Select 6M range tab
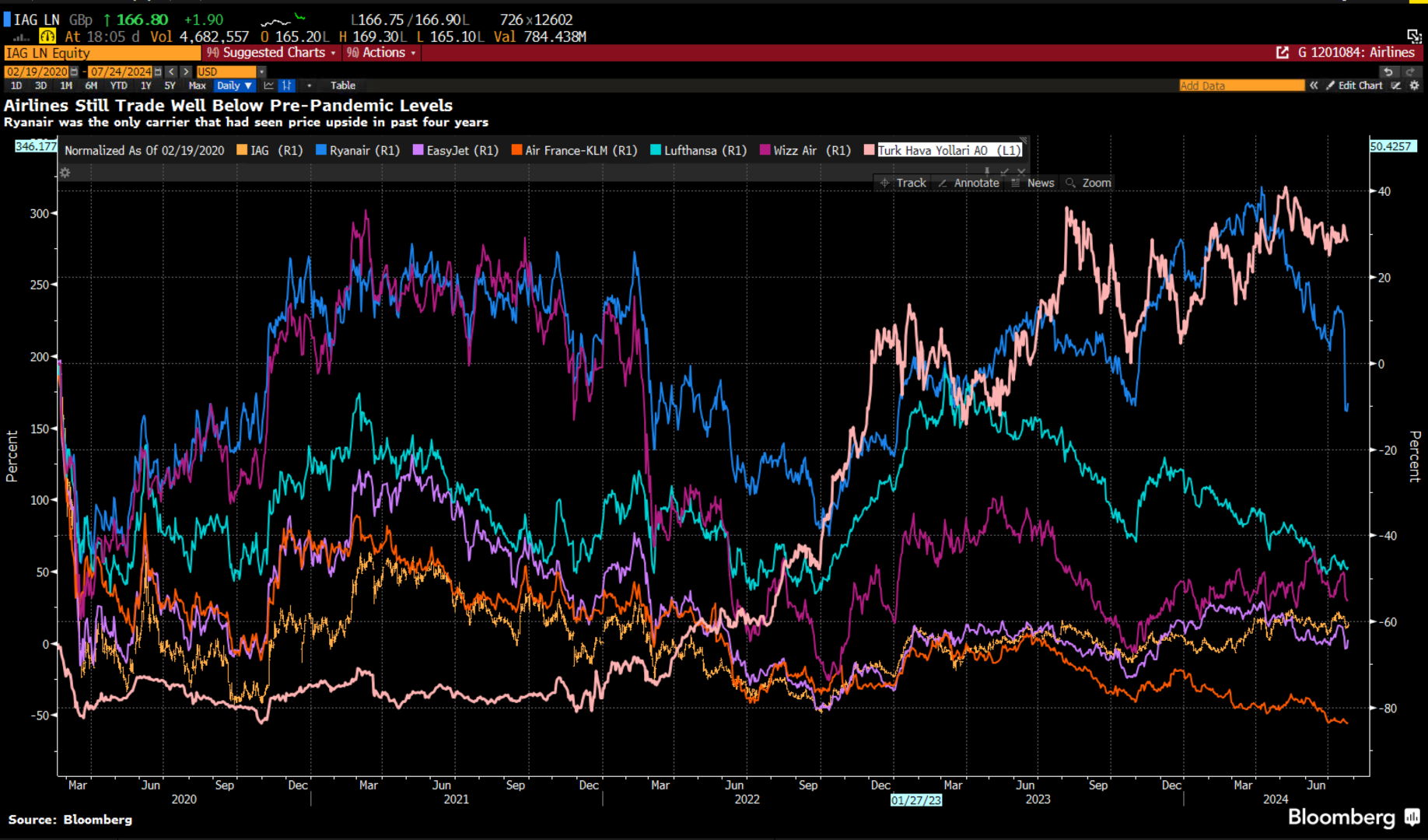 (91, 86)
